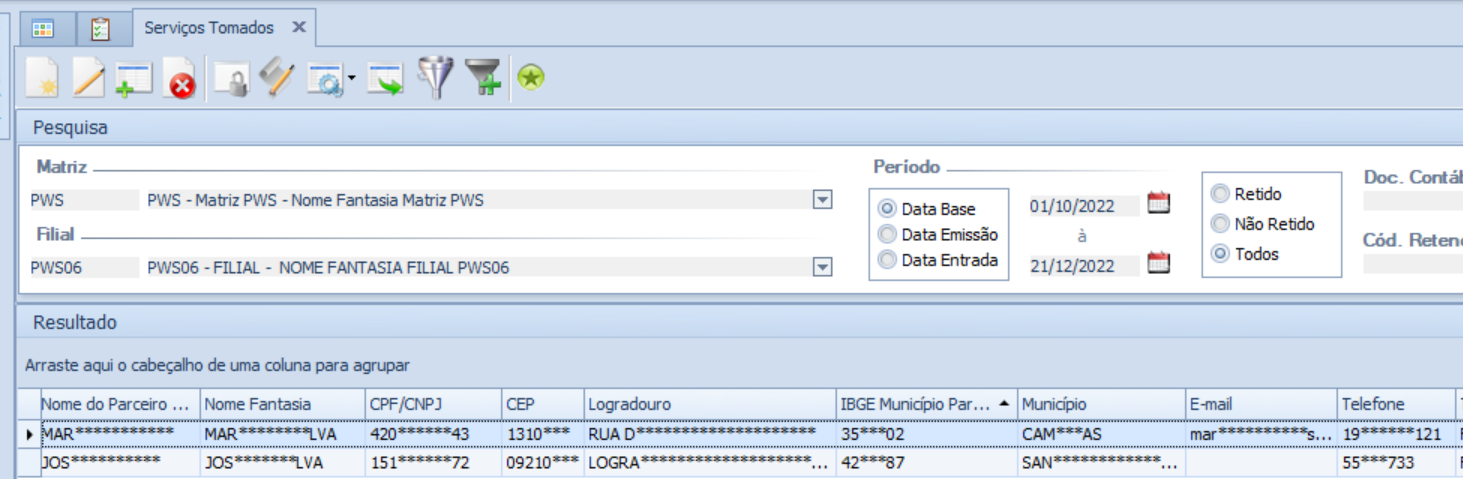Click Telefone cell 19******121
Screen dimensions: 1463x479
pos(1396,434)
